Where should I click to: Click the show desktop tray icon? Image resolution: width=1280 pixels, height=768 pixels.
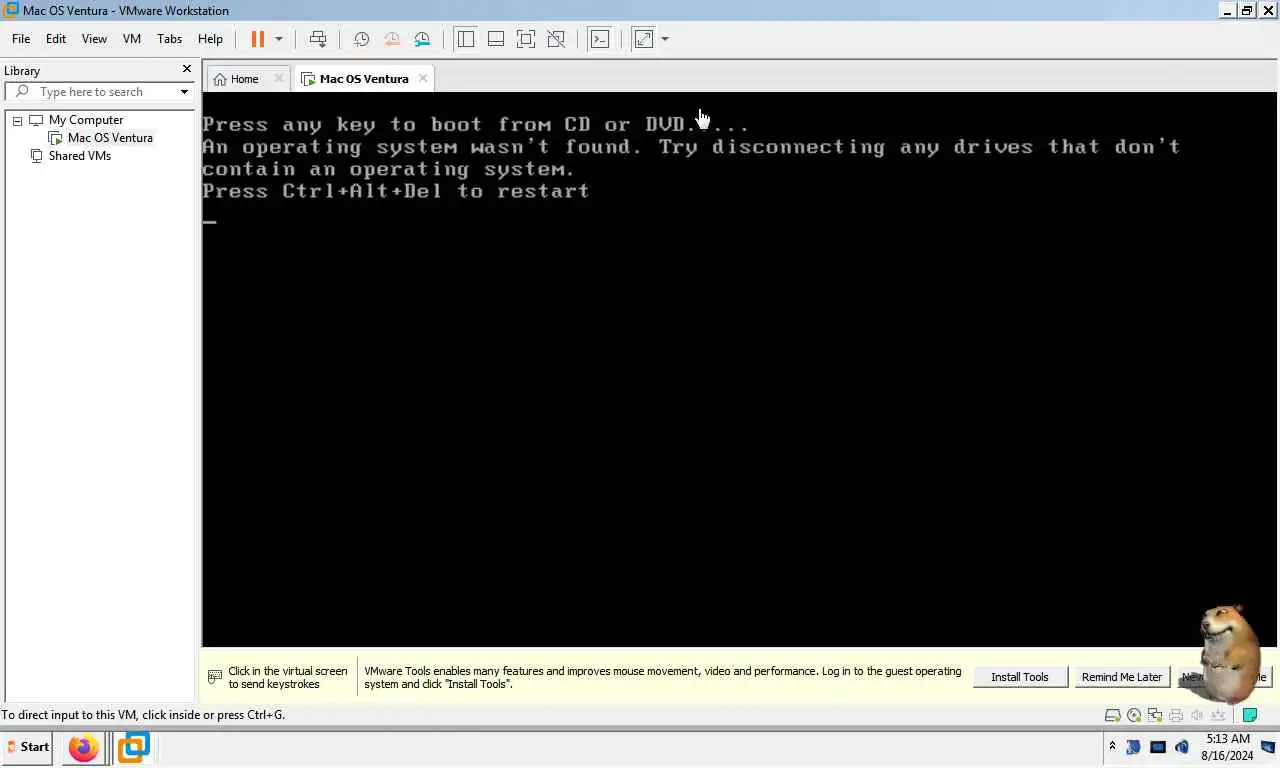(1268, 747)
